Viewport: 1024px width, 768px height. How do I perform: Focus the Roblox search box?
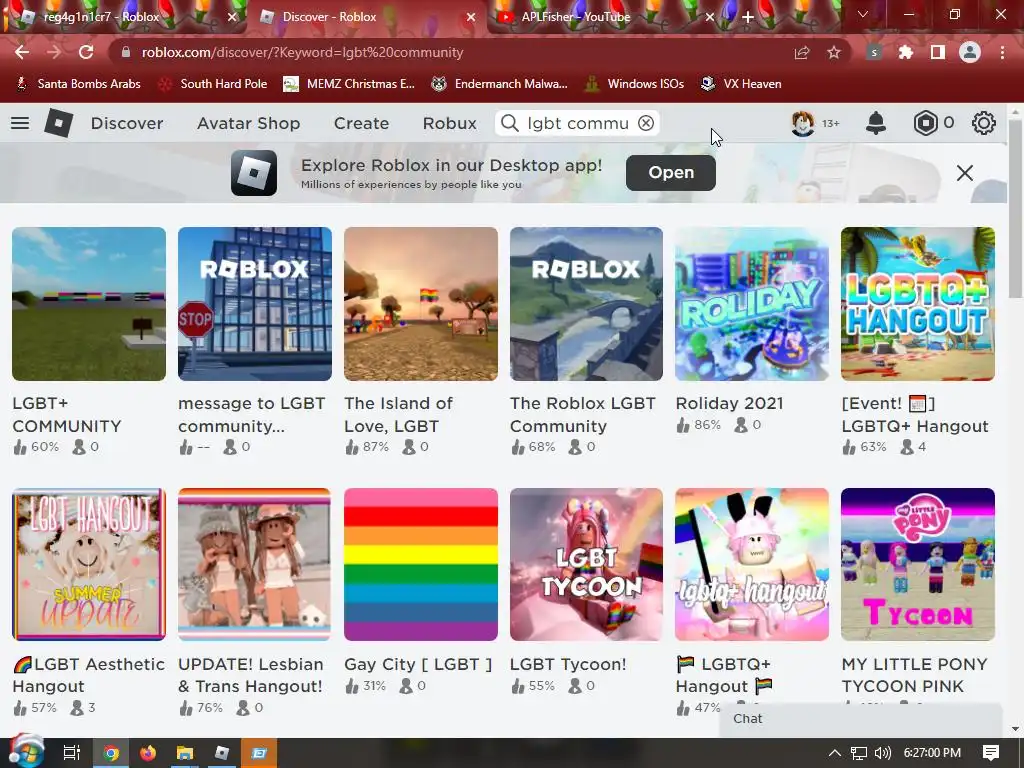tap(577, 123)
